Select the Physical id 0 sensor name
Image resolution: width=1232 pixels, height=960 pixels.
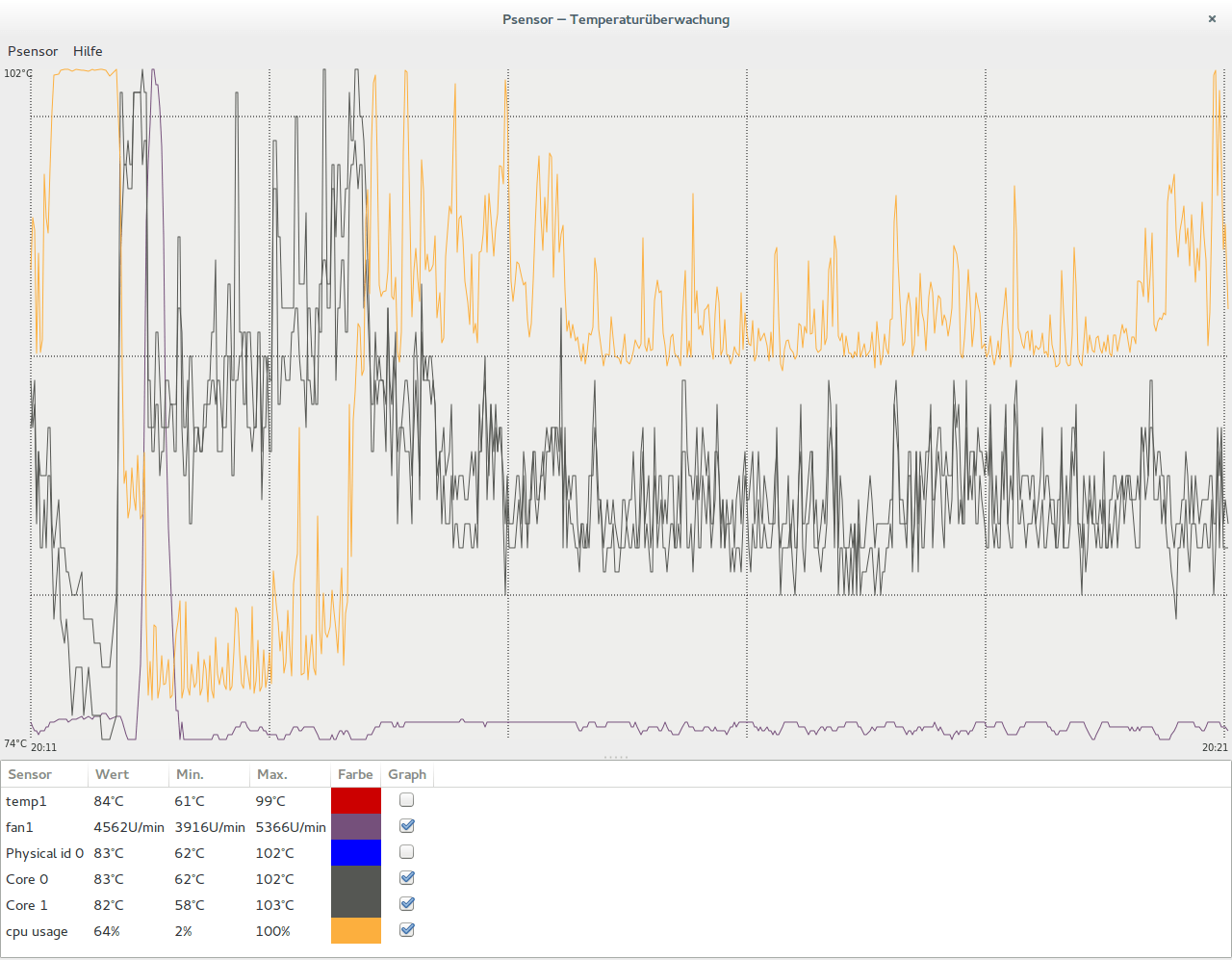tap(44, 853)
